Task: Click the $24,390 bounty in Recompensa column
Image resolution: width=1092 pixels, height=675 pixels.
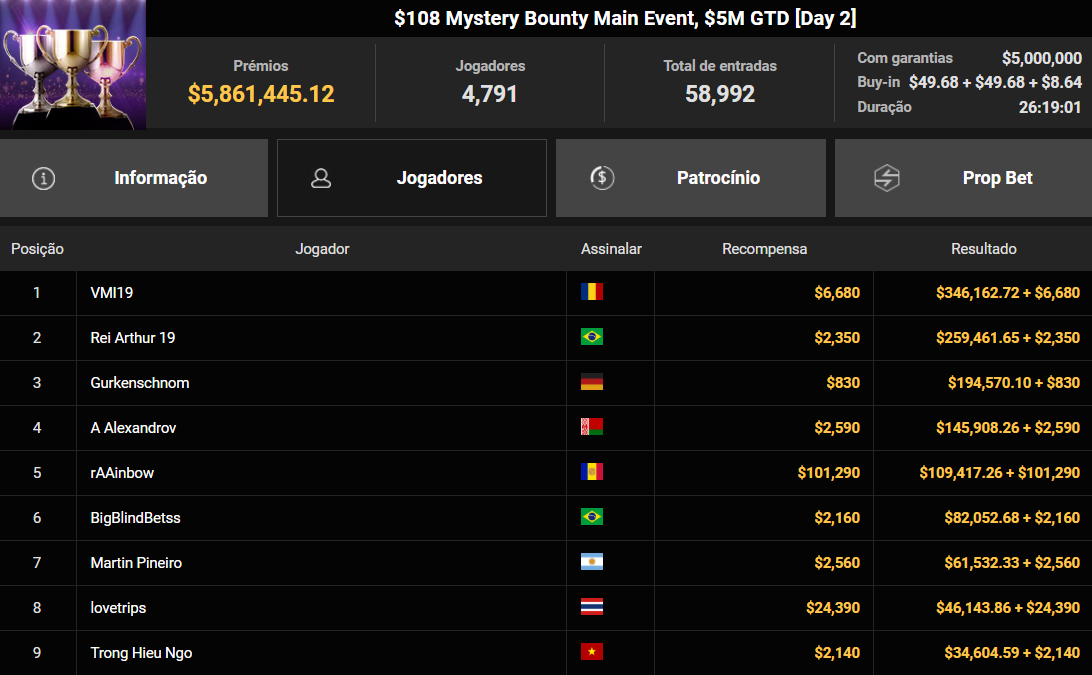Action: [833, 608]
